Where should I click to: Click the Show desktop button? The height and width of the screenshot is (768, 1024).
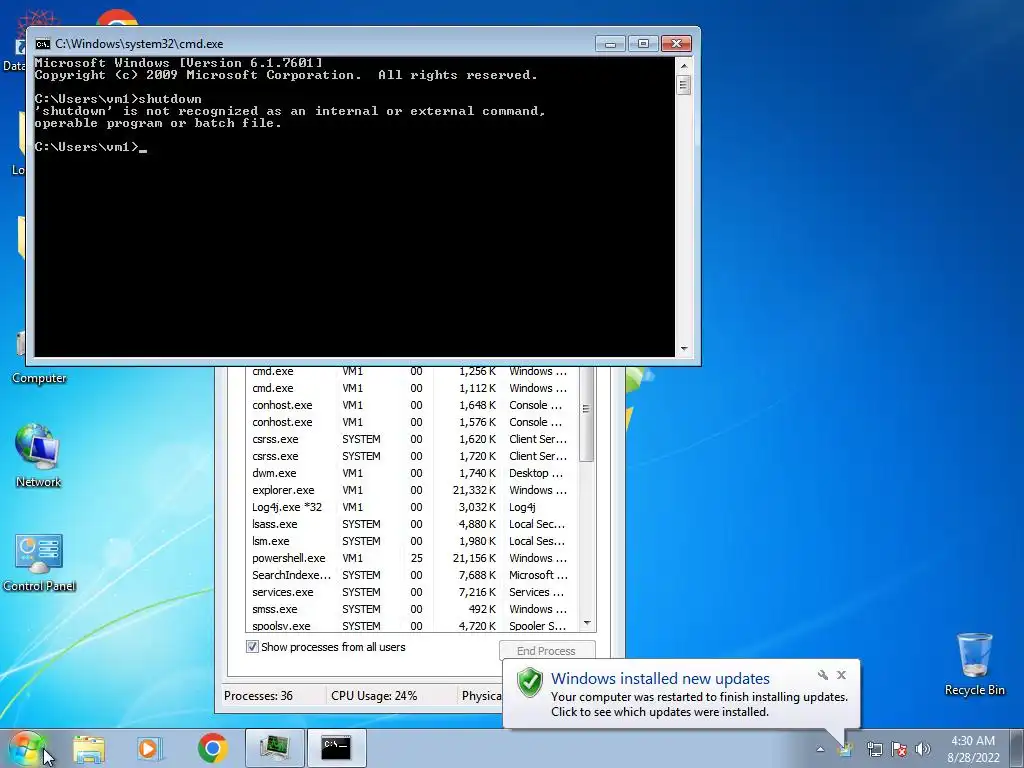click(x=1017, y=748)
